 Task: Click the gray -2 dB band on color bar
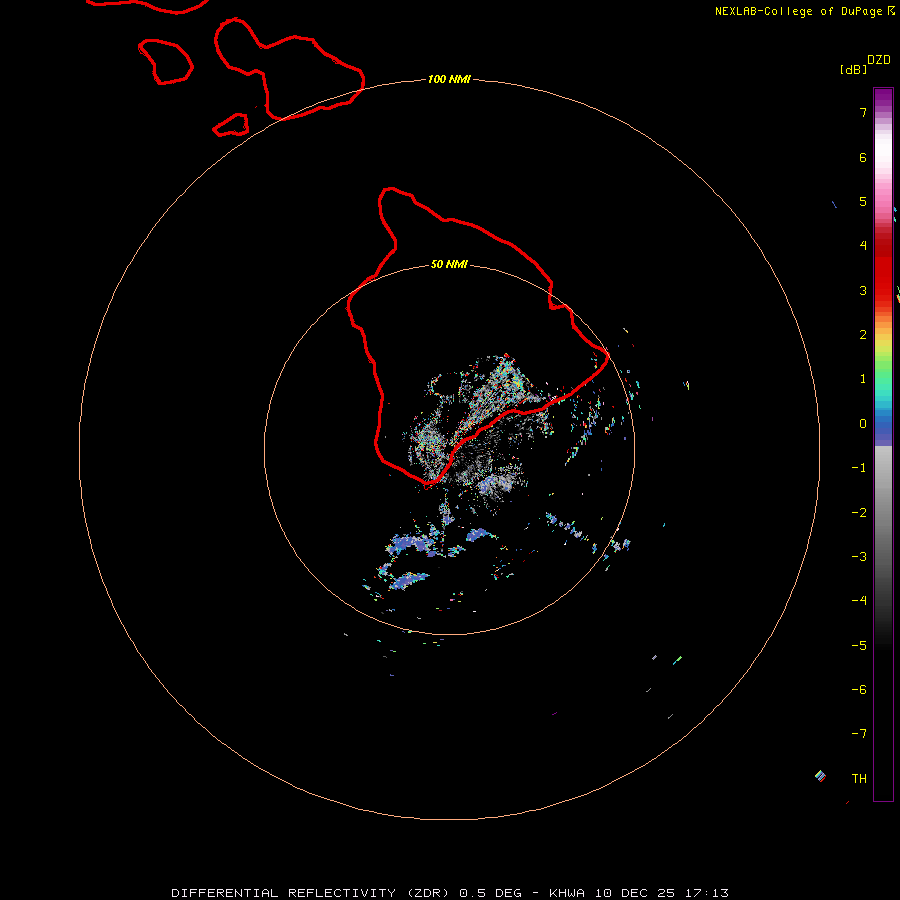click(883, 513)
